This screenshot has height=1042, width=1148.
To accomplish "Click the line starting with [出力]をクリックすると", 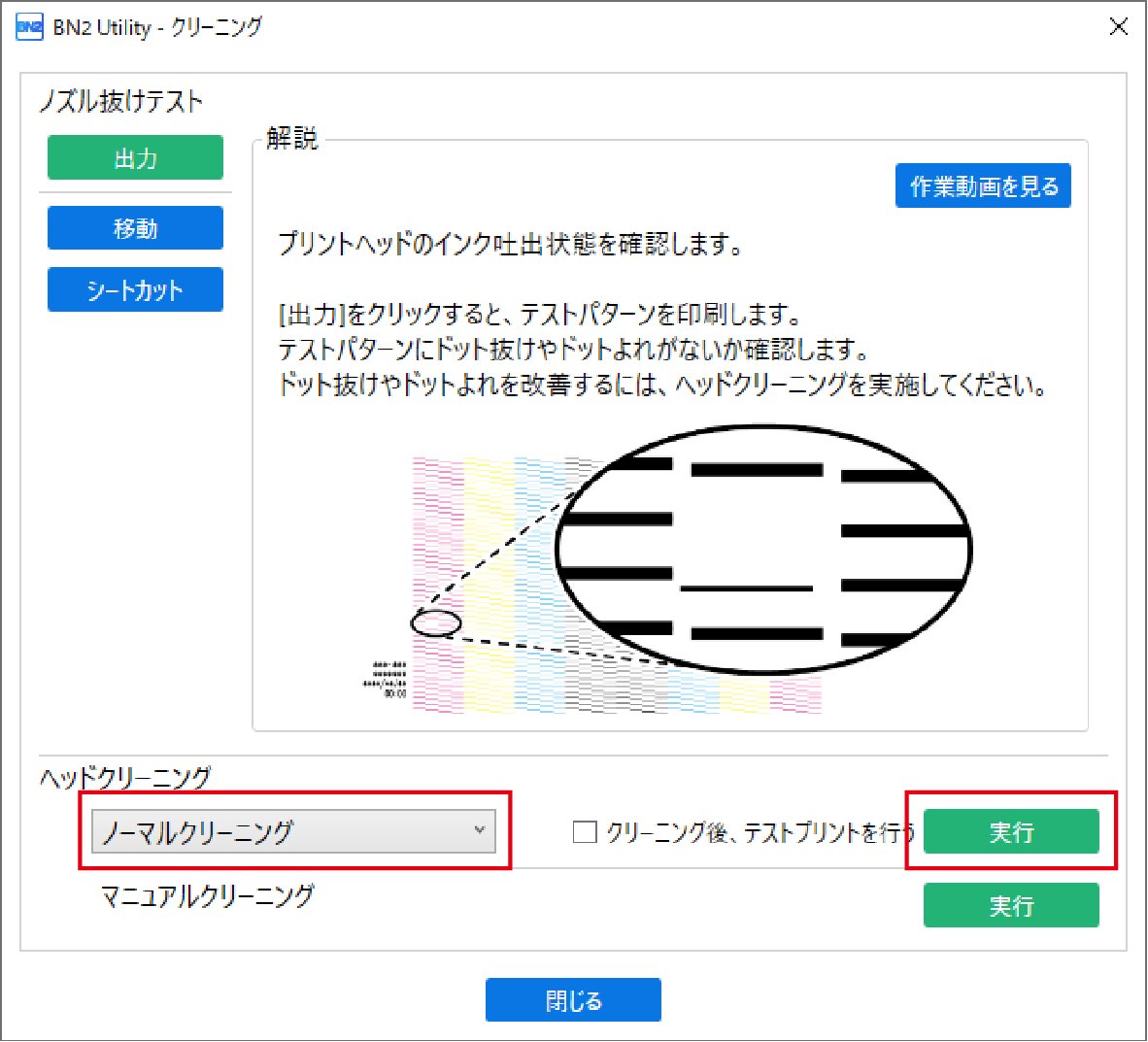I will (540, 315).
